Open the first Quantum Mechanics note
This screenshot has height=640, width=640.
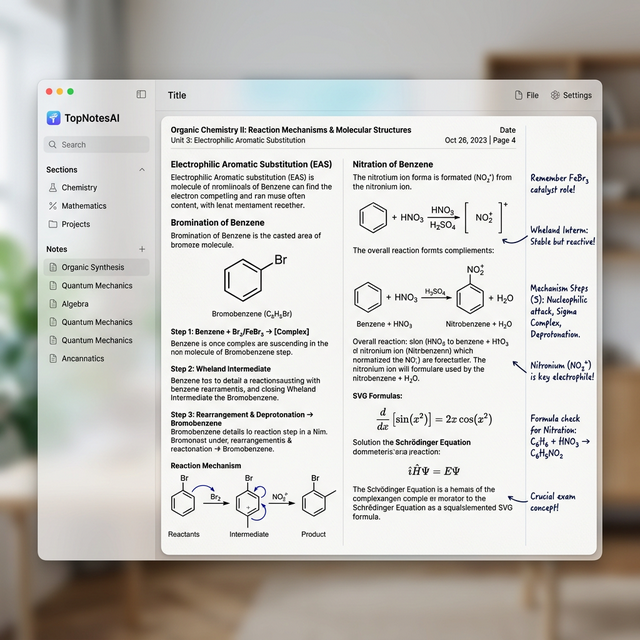(96, 285)
